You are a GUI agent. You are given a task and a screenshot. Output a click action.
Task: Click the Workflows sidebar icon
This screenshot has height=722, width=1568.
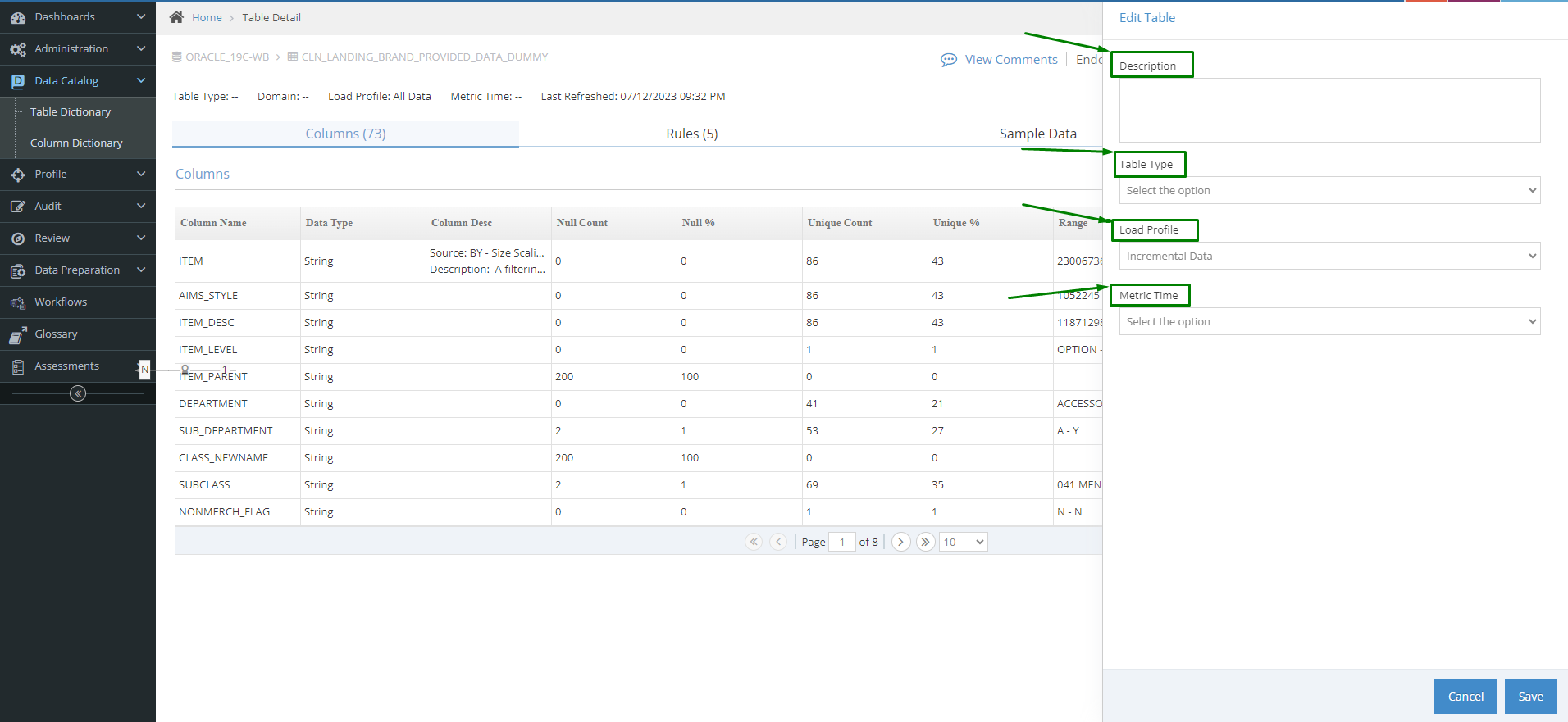(x=18, y=302)
